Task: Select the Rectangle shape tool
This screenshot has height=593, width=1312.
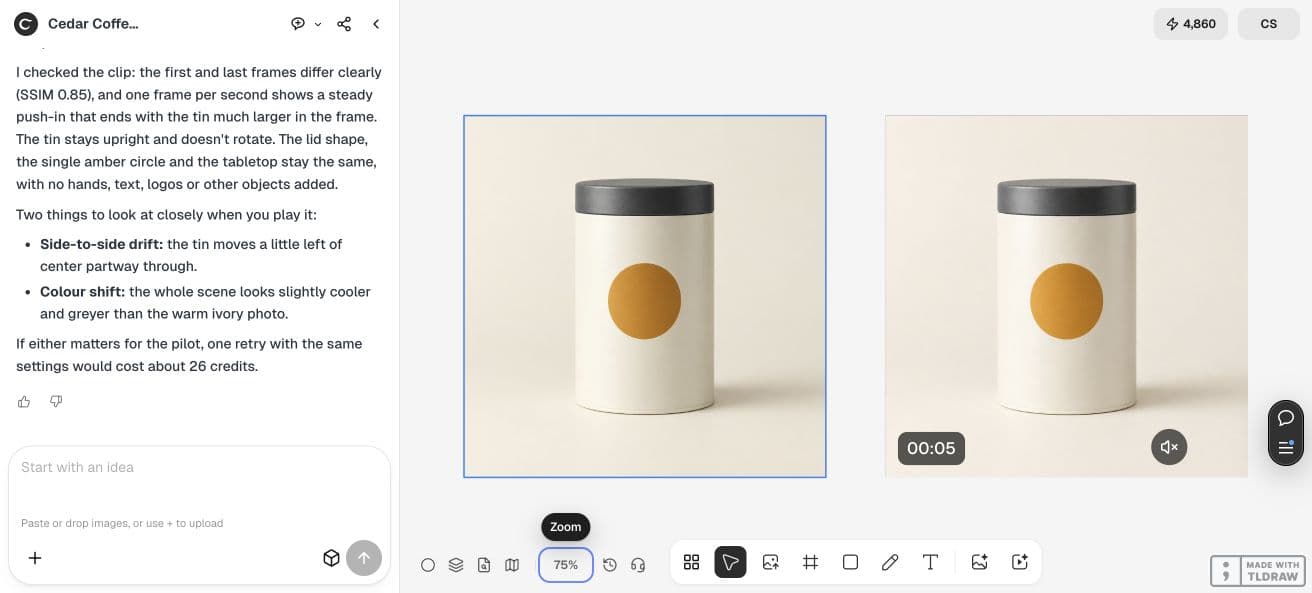Action: (x=851, y=562)
